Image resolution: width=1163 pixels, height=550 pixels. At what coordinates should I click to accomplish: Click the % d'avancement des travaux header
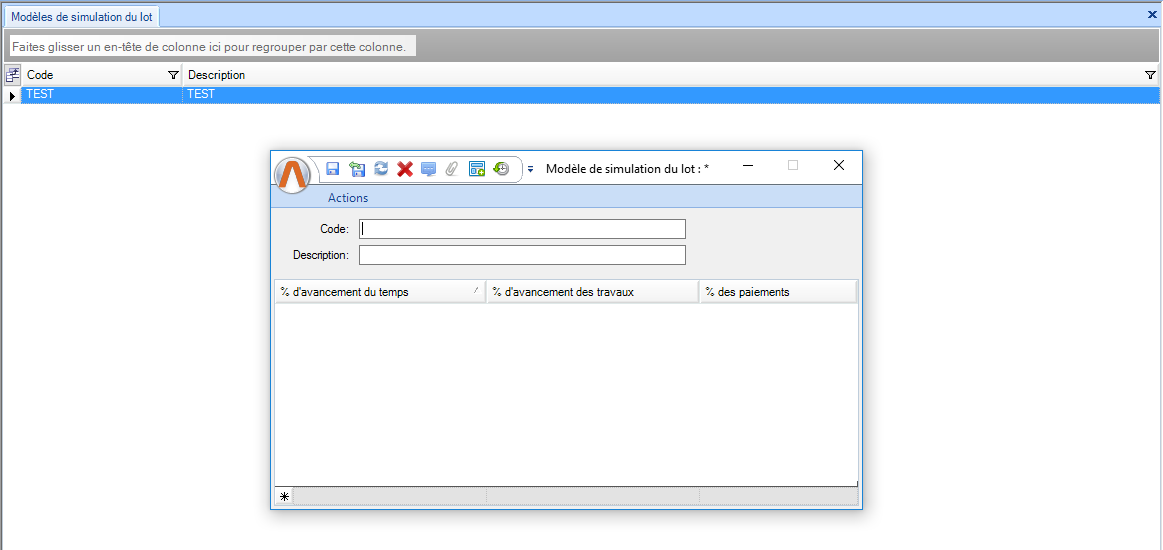pyautogui.click(x=591, y=292)
